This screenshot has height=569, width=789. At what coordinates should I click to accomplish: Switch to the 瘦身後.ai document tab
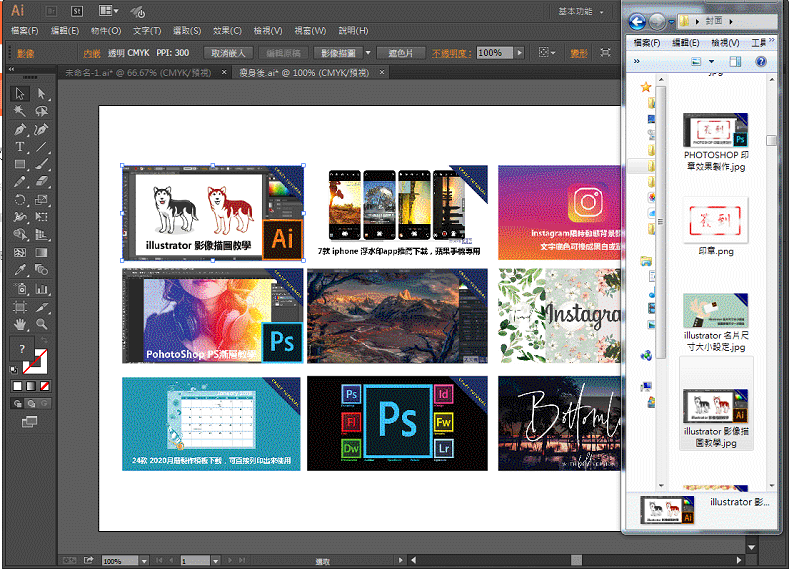pos(304,73)
